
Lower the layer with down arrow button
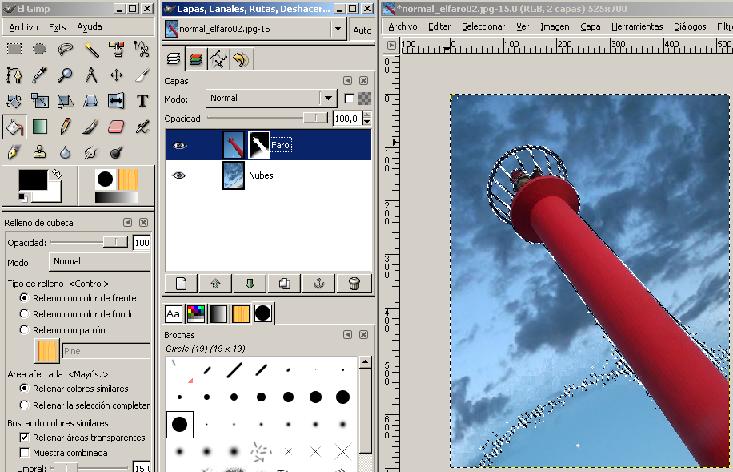pos(250,283)
